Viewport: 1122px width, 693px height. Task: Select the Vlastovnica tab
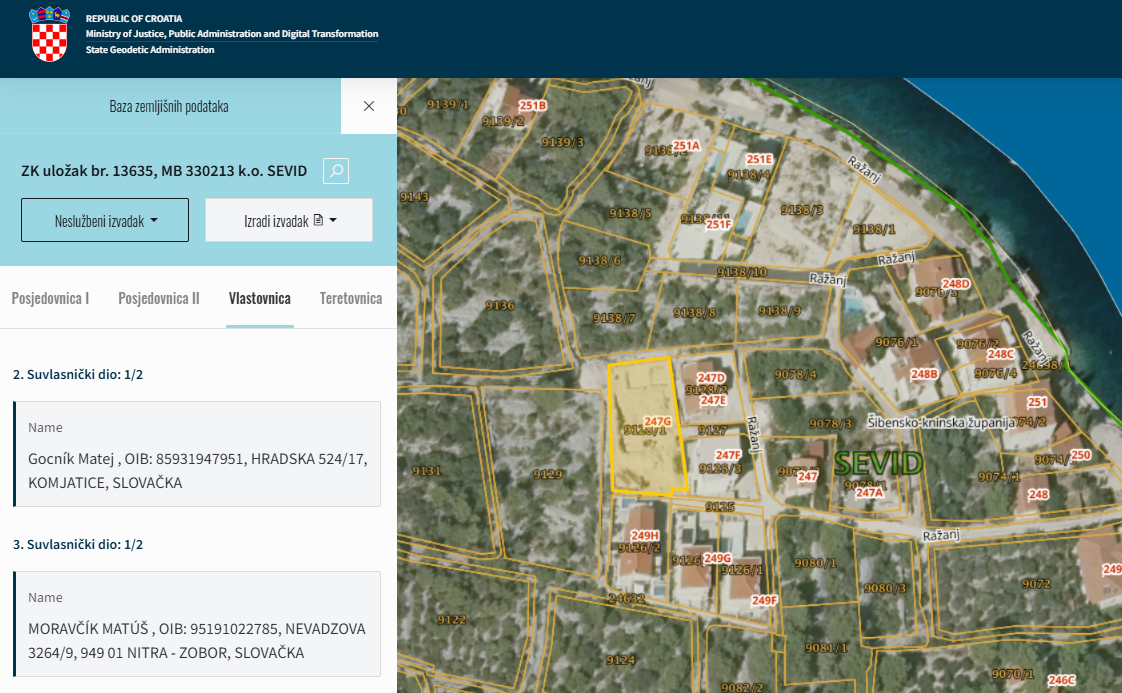point(259,299)
